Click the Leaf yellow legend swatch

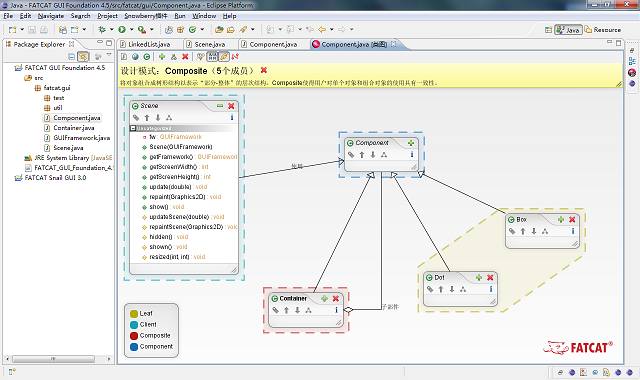134,313
